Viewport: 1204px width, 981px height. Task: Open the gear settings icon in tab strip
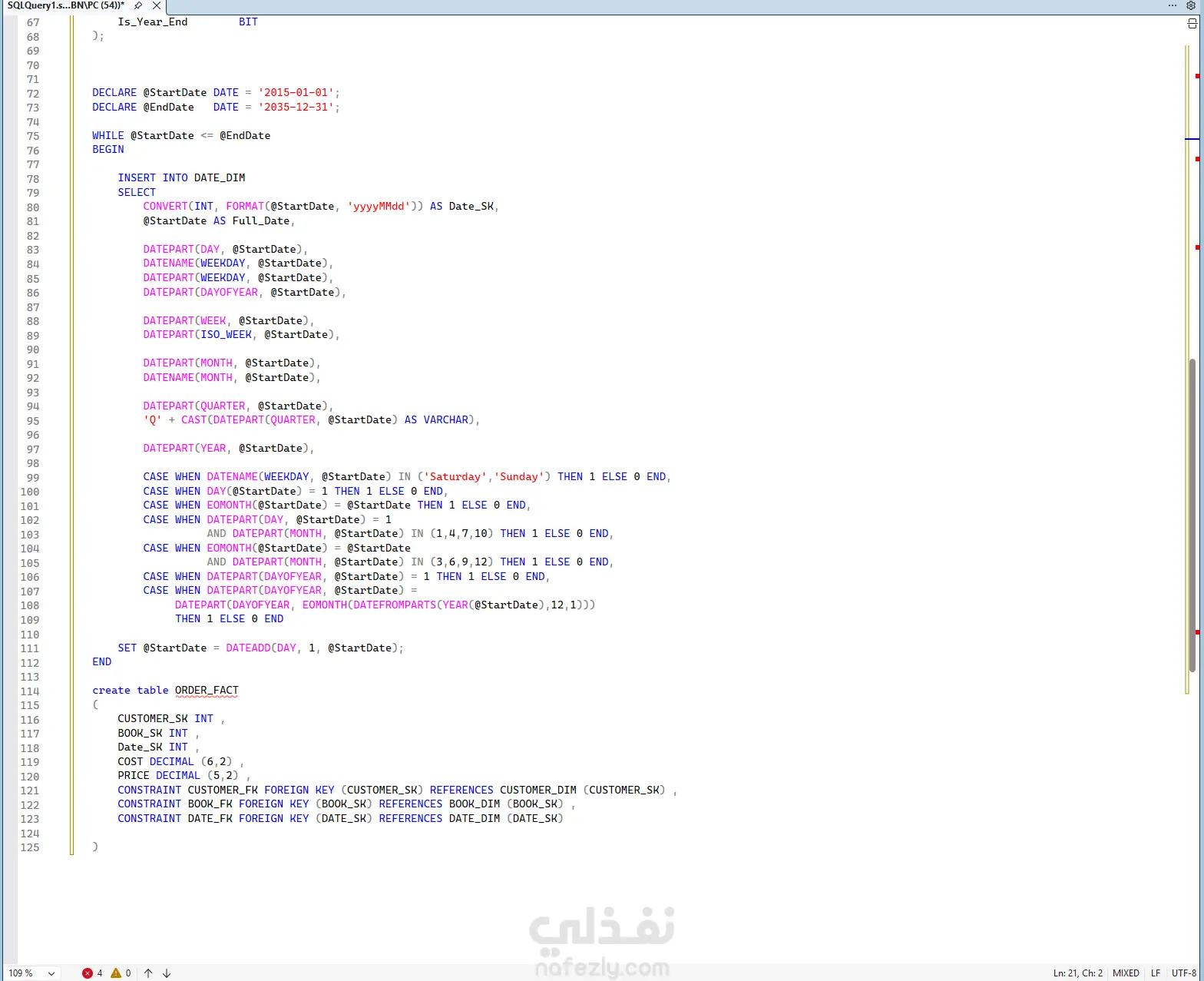click(x=1191, y=5)
